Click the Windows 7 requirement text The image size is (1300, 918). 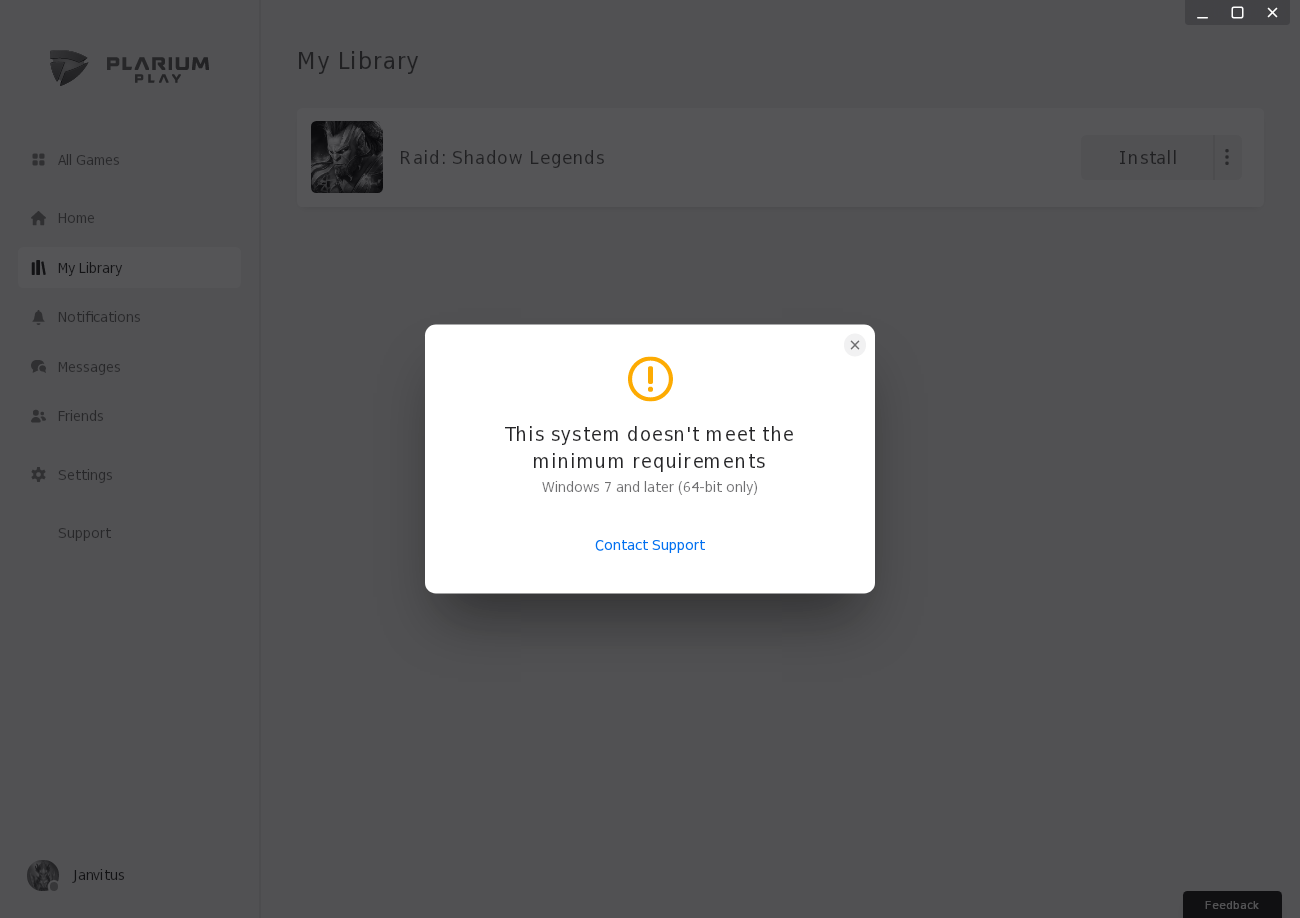pos(650,487)
